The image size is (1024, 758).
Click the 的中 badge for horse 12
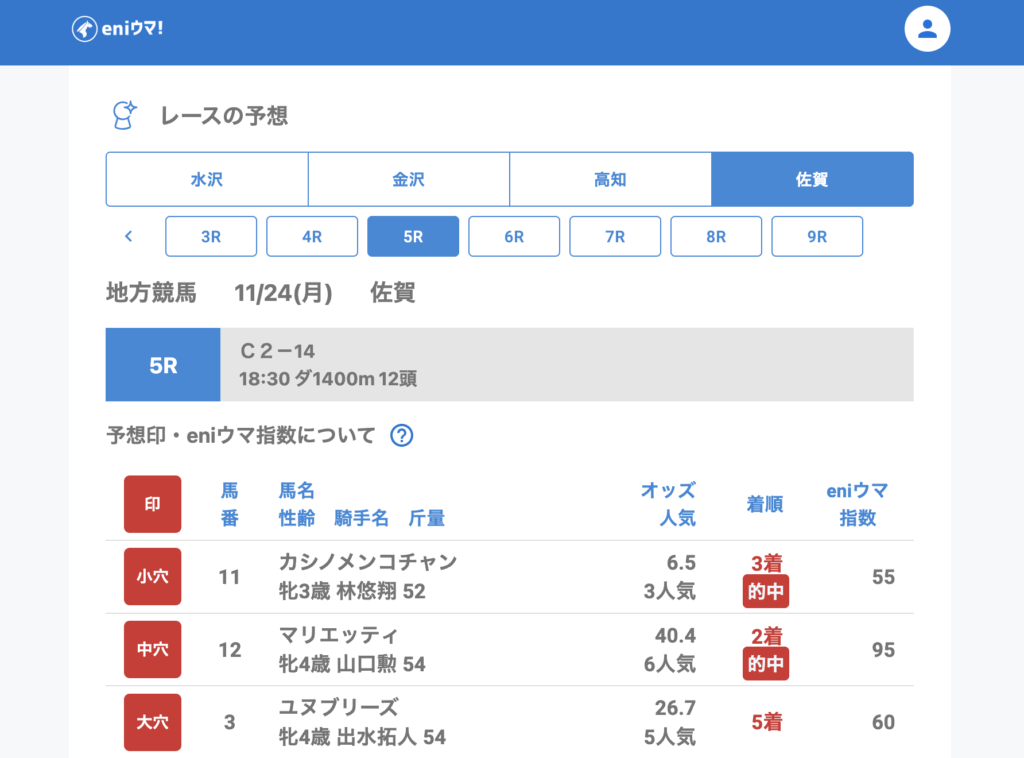coord(765,664)
